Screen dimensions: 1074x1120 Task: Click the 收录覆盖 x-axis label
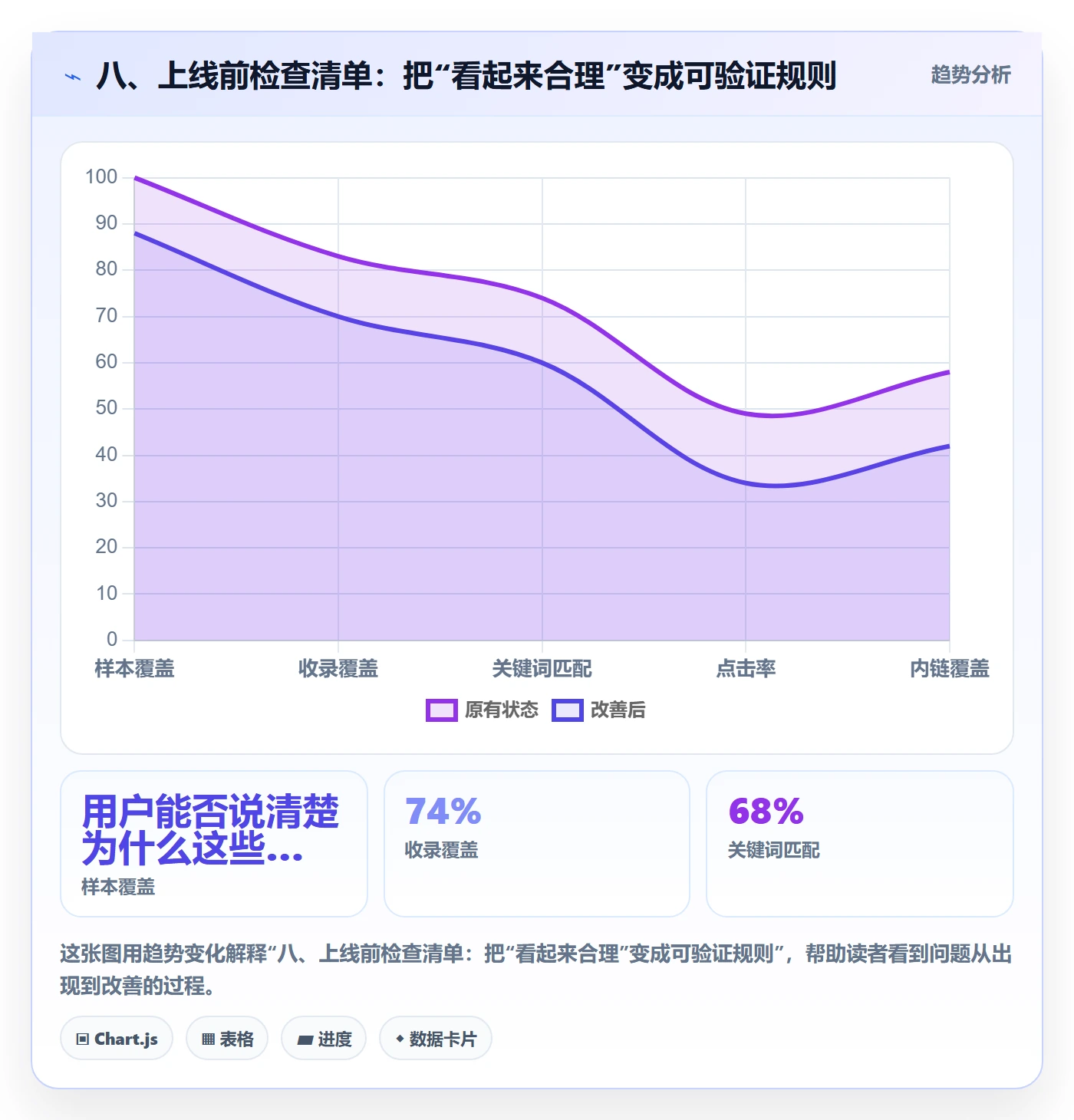pyautogui.click(x=338, y=669)
